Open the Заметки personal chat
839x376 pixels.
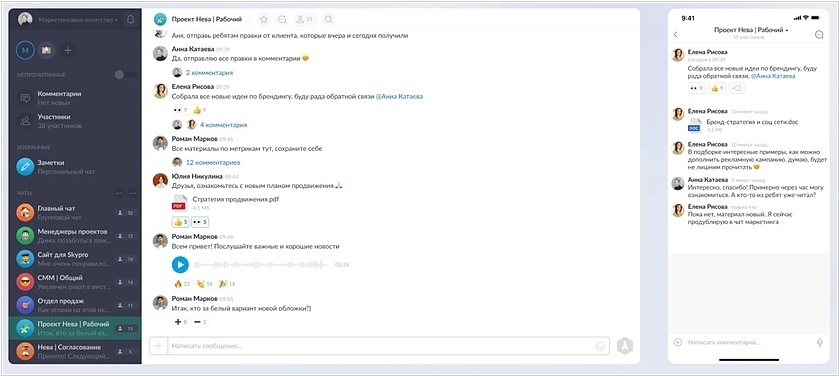75,167
